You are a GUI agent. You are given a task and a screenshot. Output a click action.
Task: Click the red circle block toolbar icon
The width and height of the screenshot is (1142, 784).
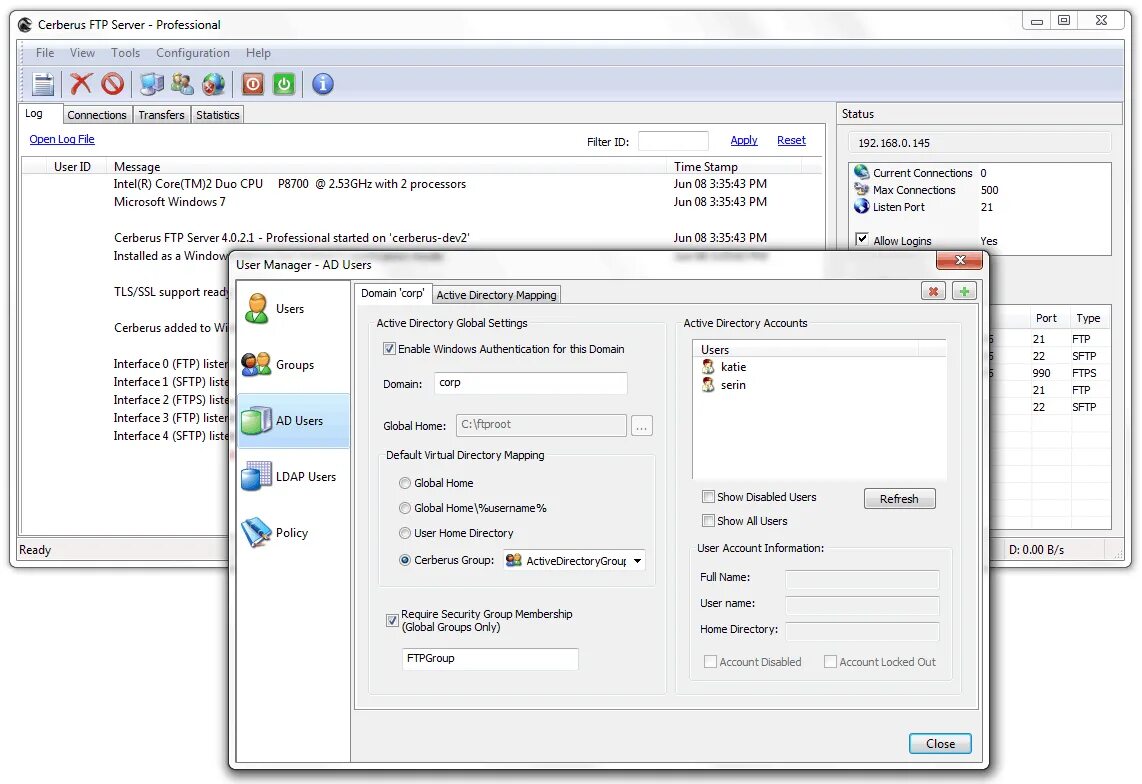(x=113, y=85)
